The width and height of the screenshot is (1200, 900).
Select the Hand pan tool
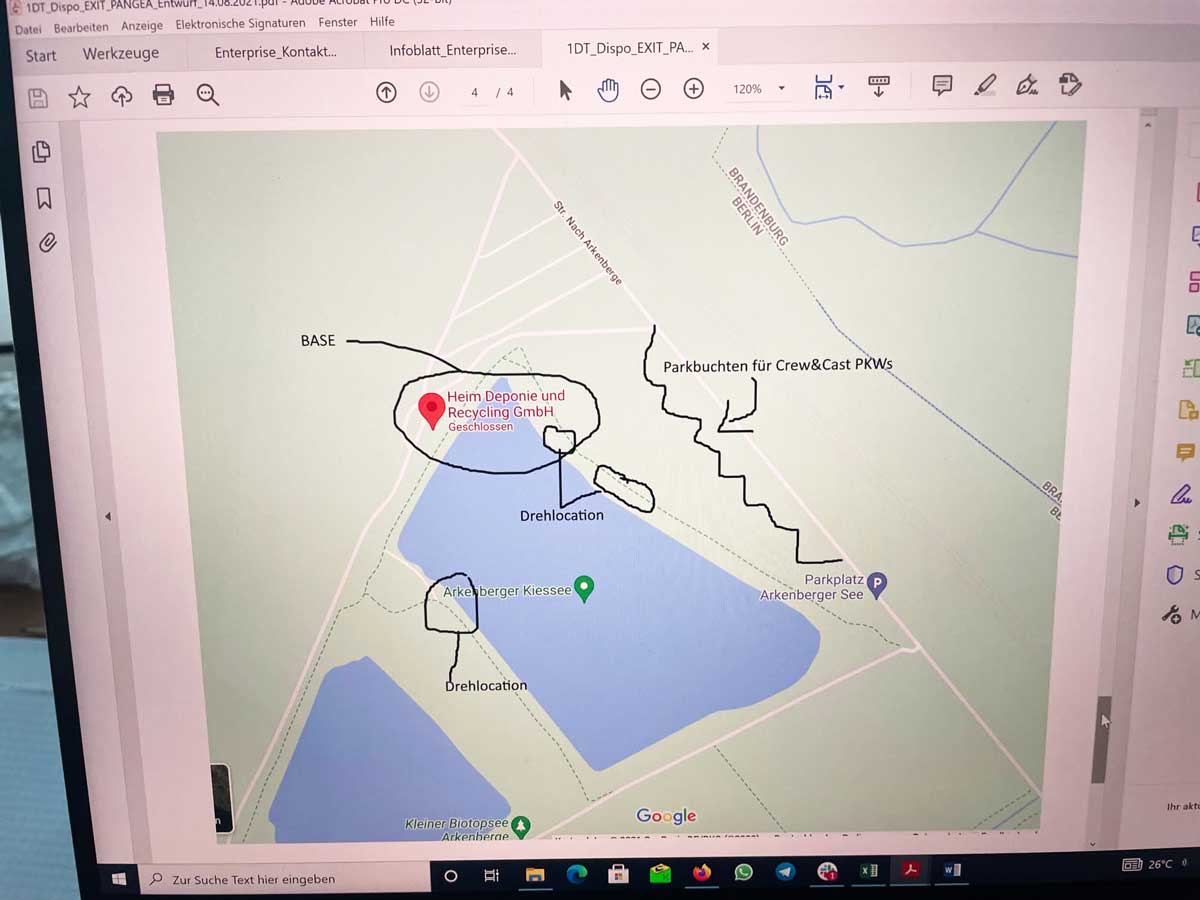[x=608, y=90]
